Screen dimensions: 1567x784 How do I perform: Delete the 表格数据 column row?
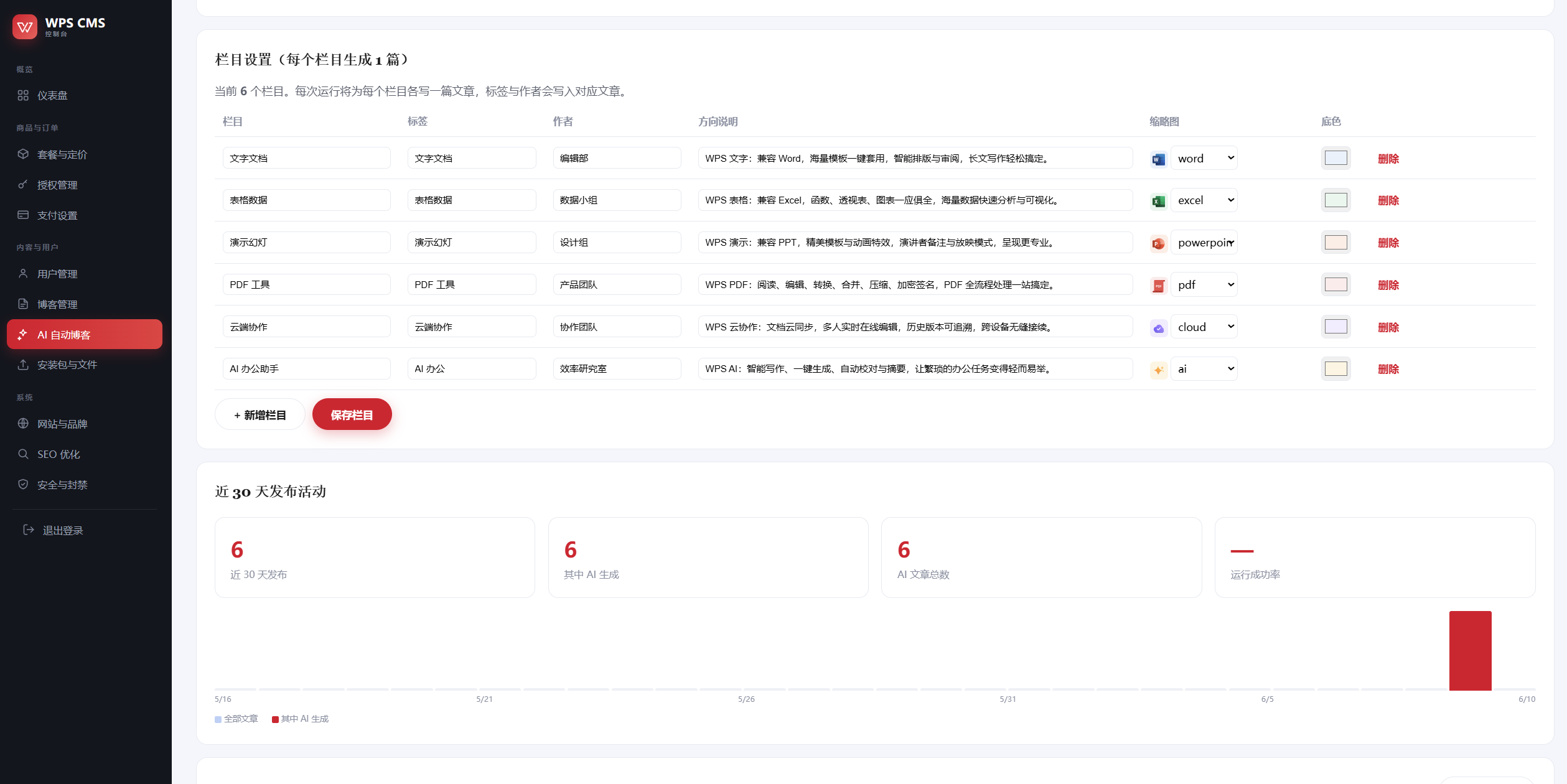pos(1388,200)
